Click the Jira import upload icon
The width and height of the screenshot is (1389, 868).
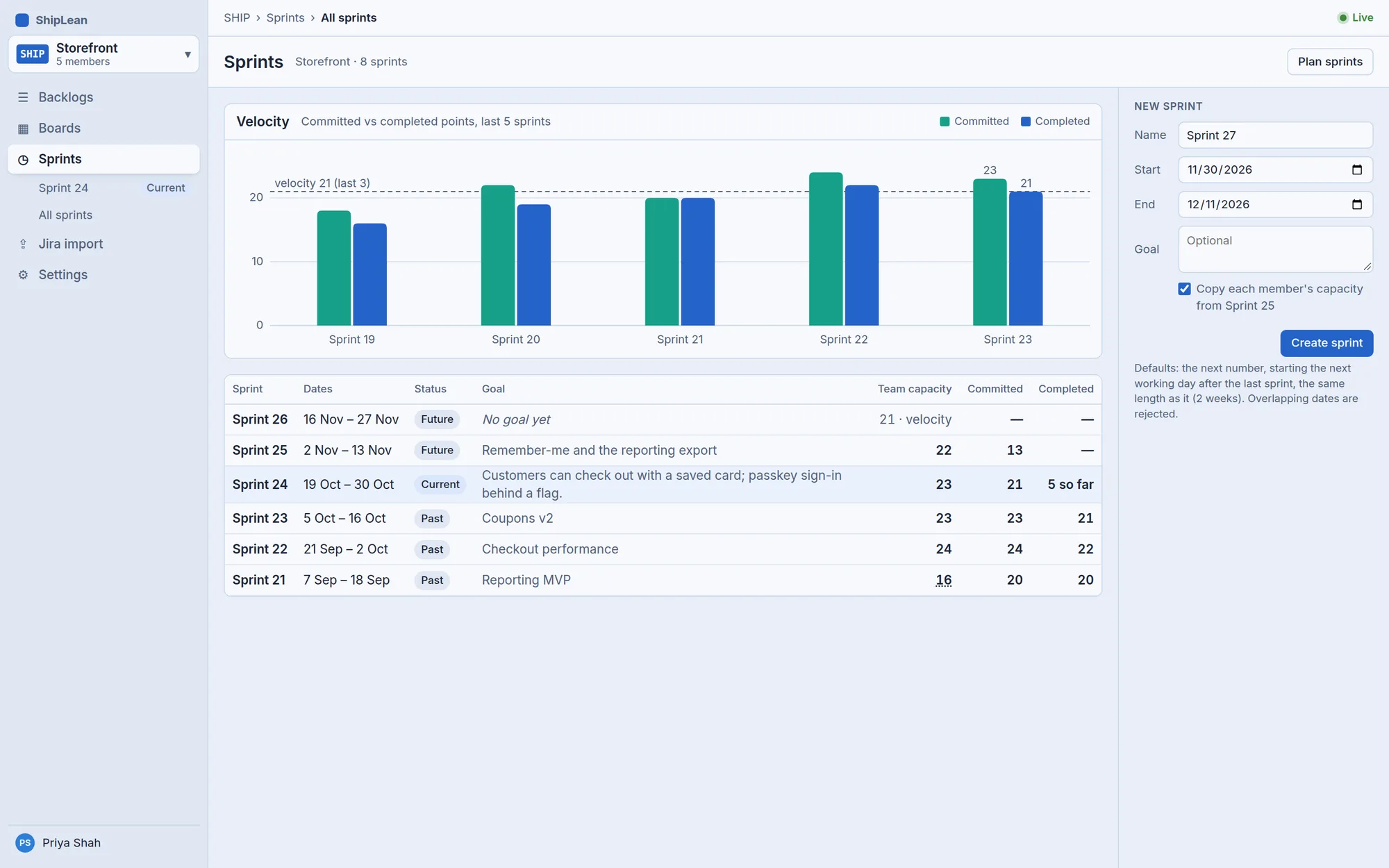click(23, 244)
